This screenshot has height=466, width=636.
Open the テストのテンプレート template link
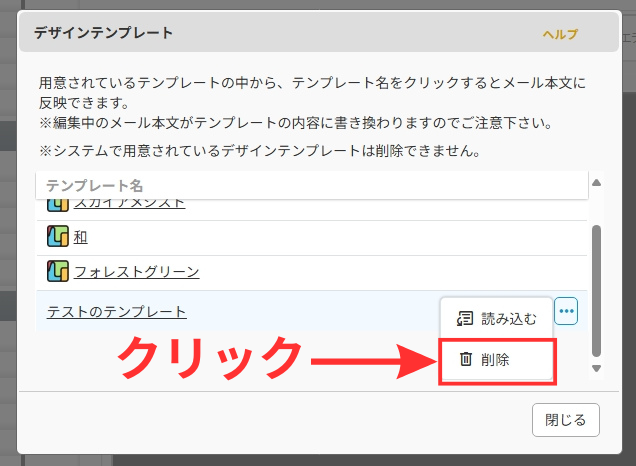116,311
